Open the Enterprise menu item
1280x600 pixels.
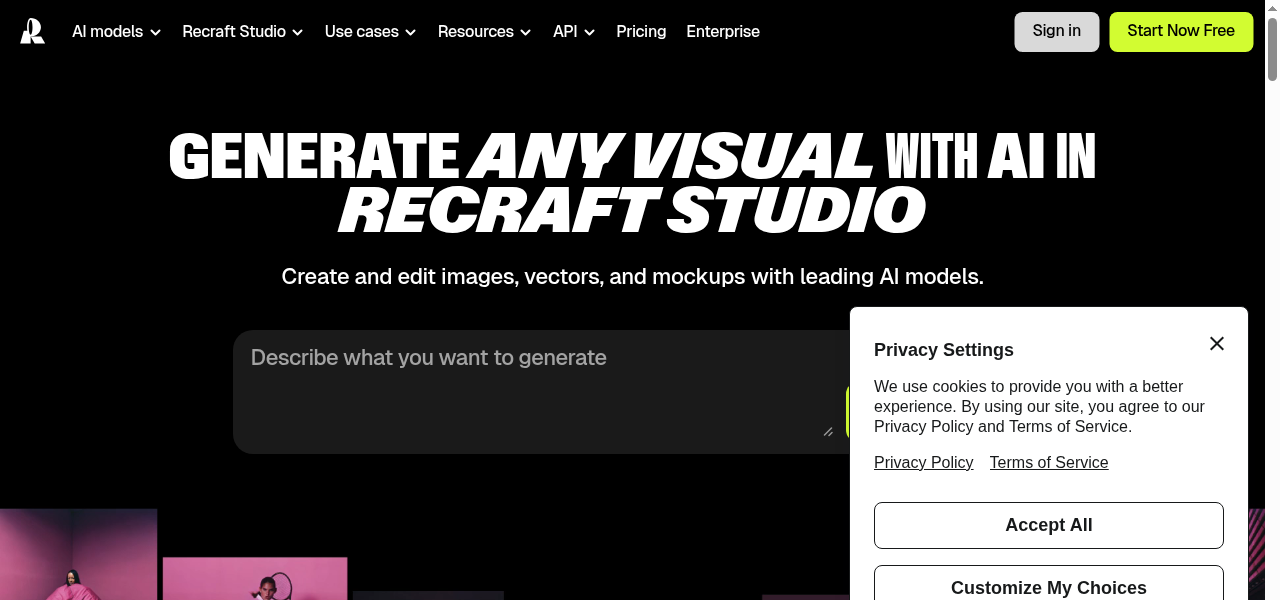tap(722, 31)
